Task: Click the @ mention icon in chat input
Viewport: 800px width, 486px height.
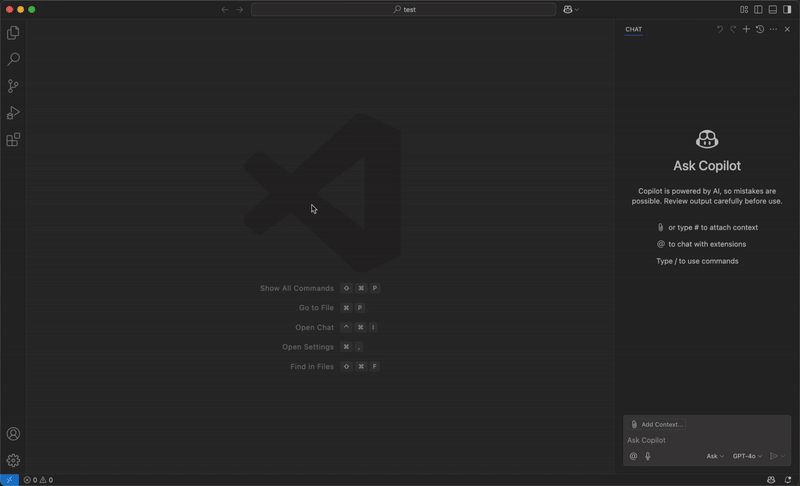Action: pyautogui.click(x=633, y=456)
